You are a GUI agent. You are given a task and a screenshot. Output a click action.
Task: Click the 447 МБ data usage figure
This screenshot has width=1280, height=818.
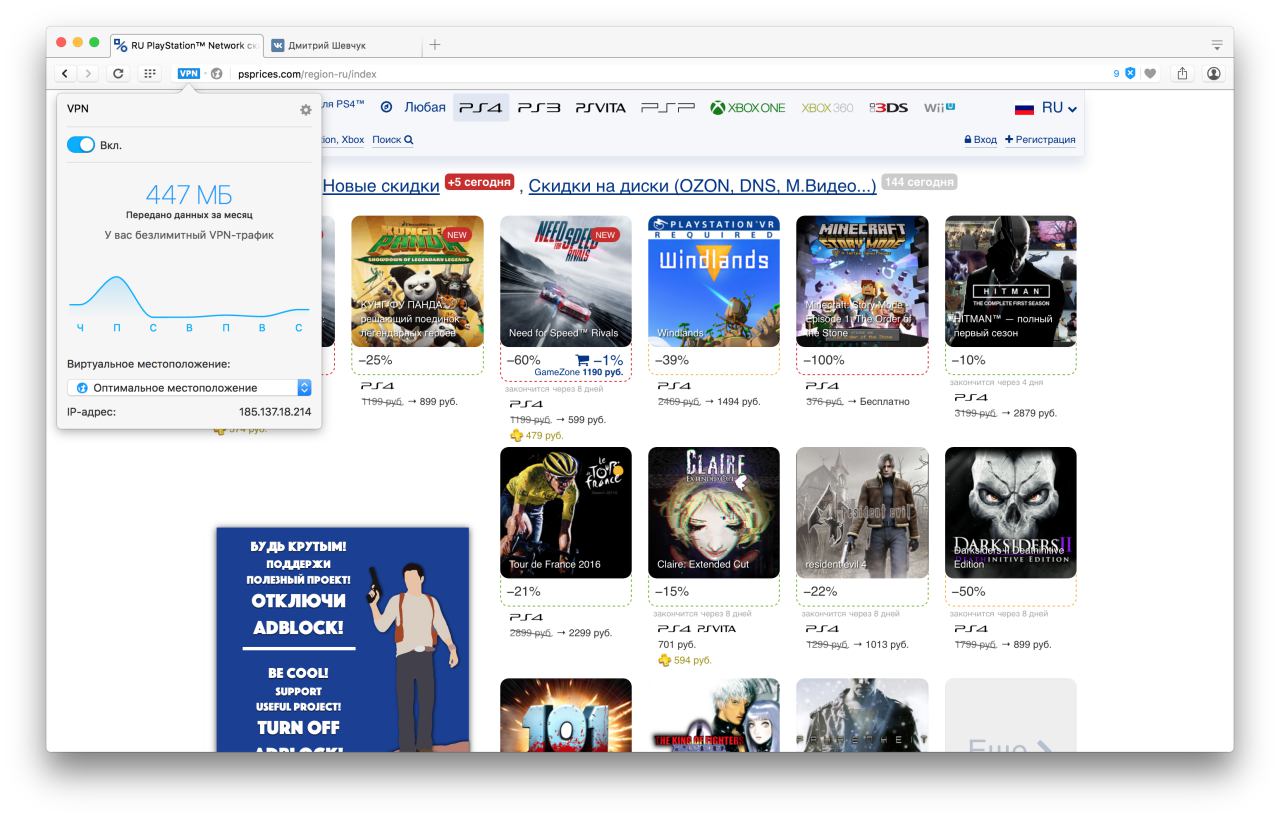pyautogui.click(x=190, y=194)
